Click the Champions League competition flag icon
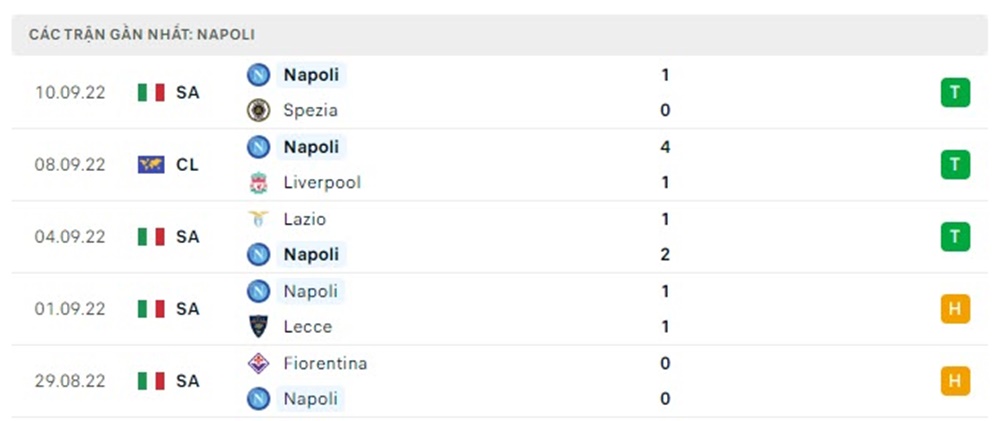This screenshot has width=1000, height=421. click(x=151, y=165)
